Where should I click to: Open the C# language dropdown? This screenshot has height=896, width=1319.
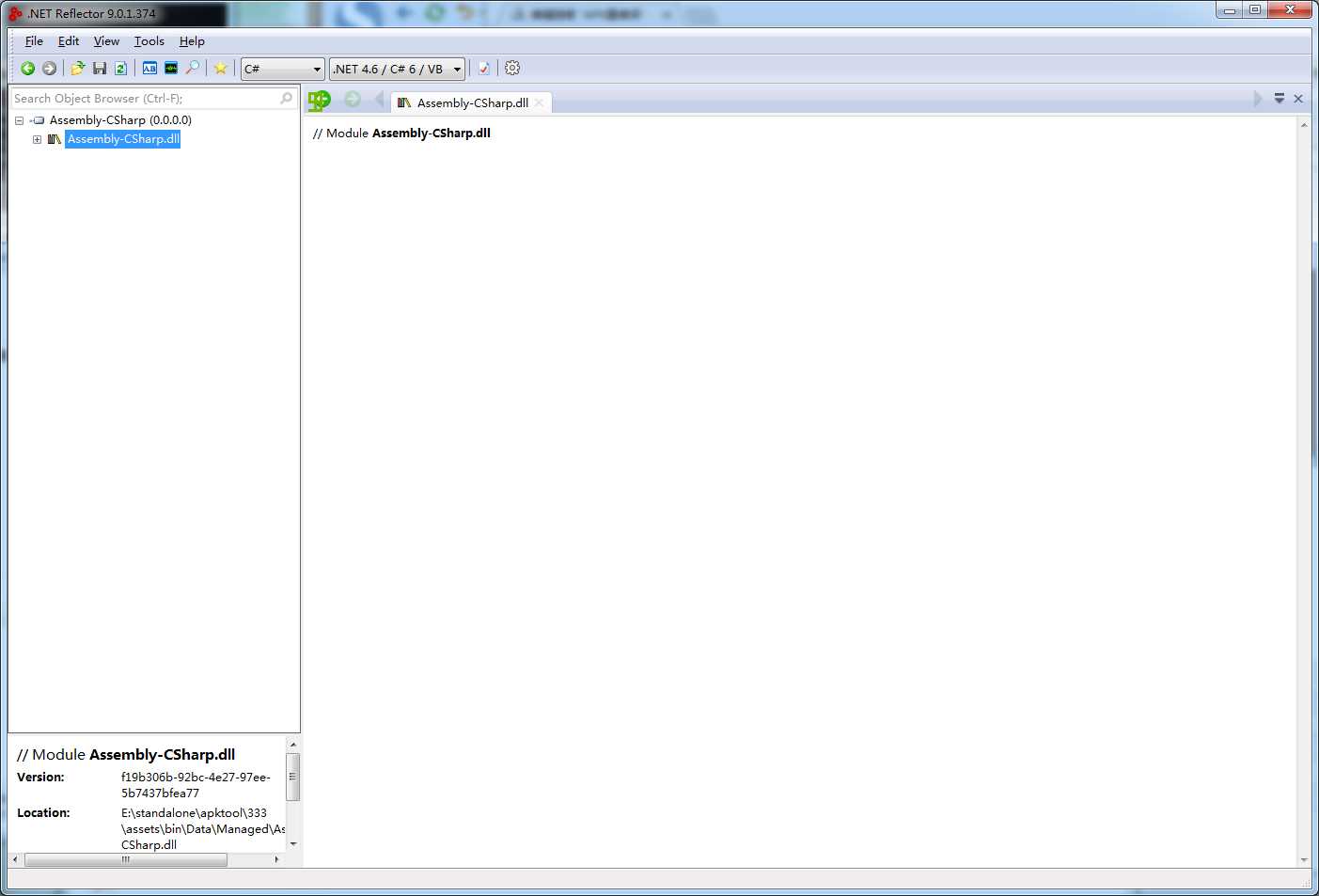click(283, 69)
